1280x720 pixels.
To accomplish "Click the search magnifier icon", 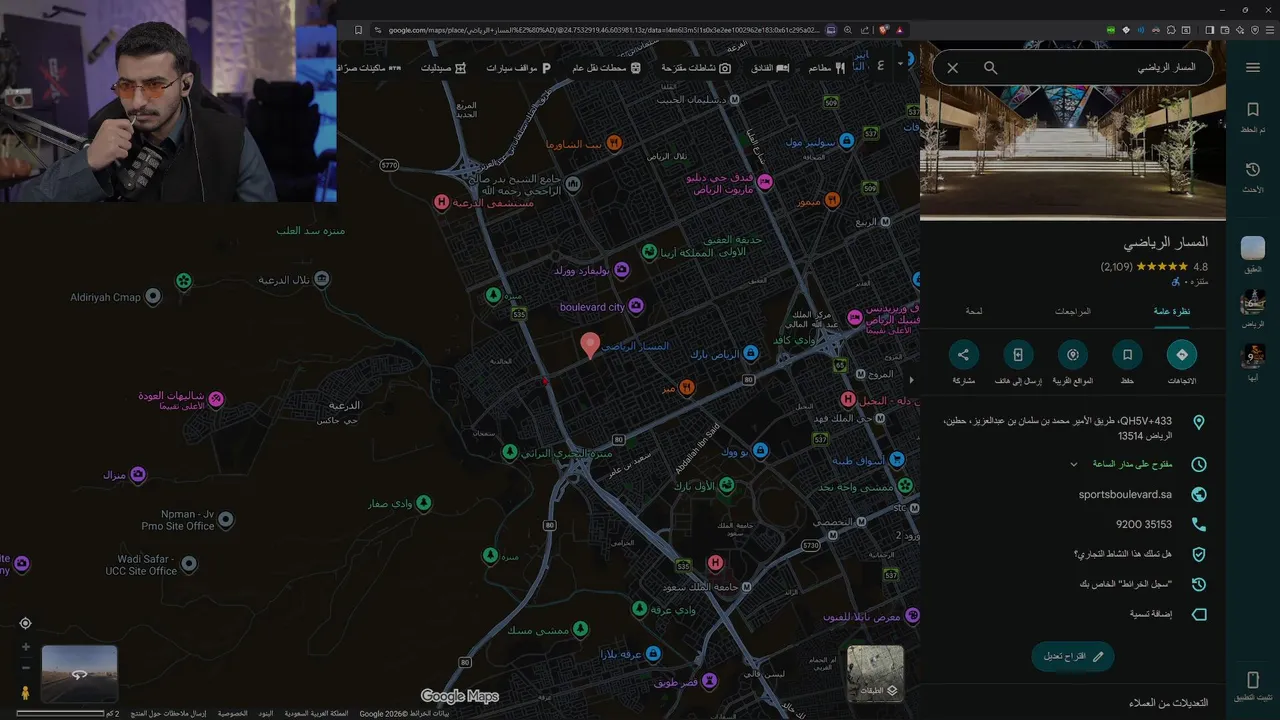I will [990, 68].
